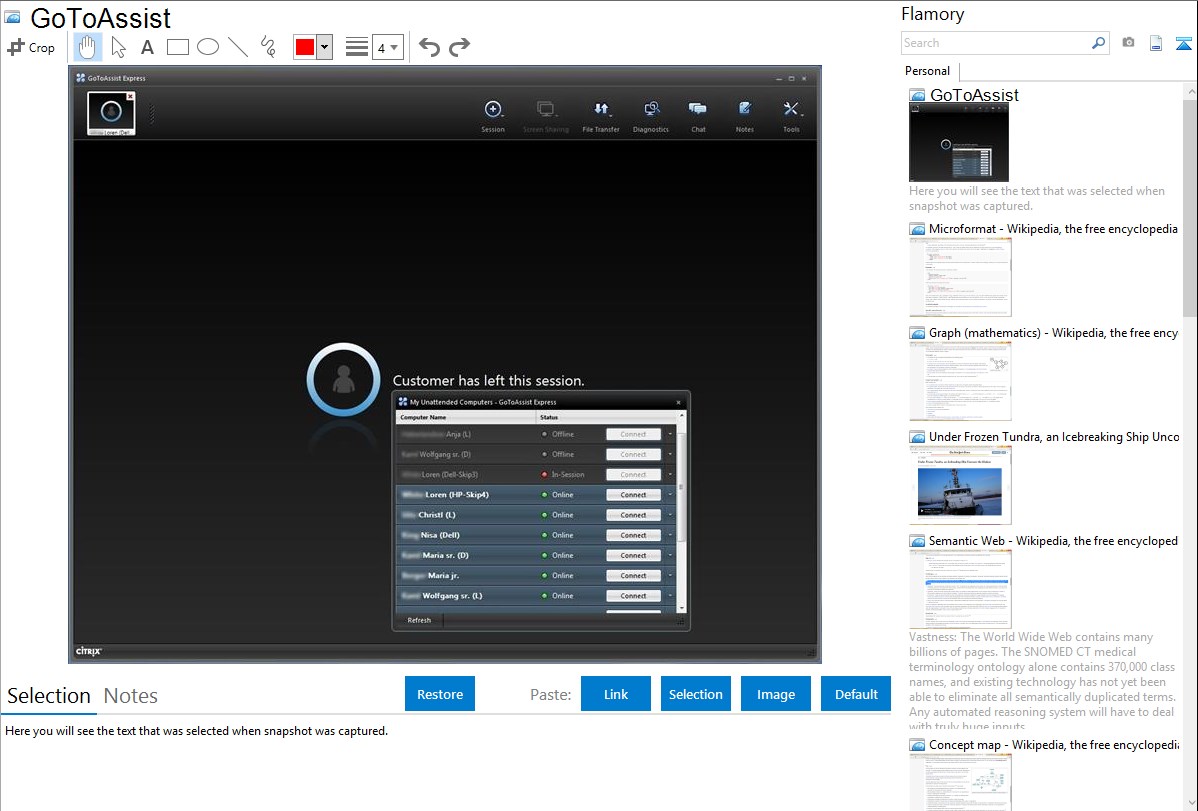The width and height of the screenshot is (1198, 811).
Task: Connect to Loren (HP-Skip4)
Action: pos(633,495)
